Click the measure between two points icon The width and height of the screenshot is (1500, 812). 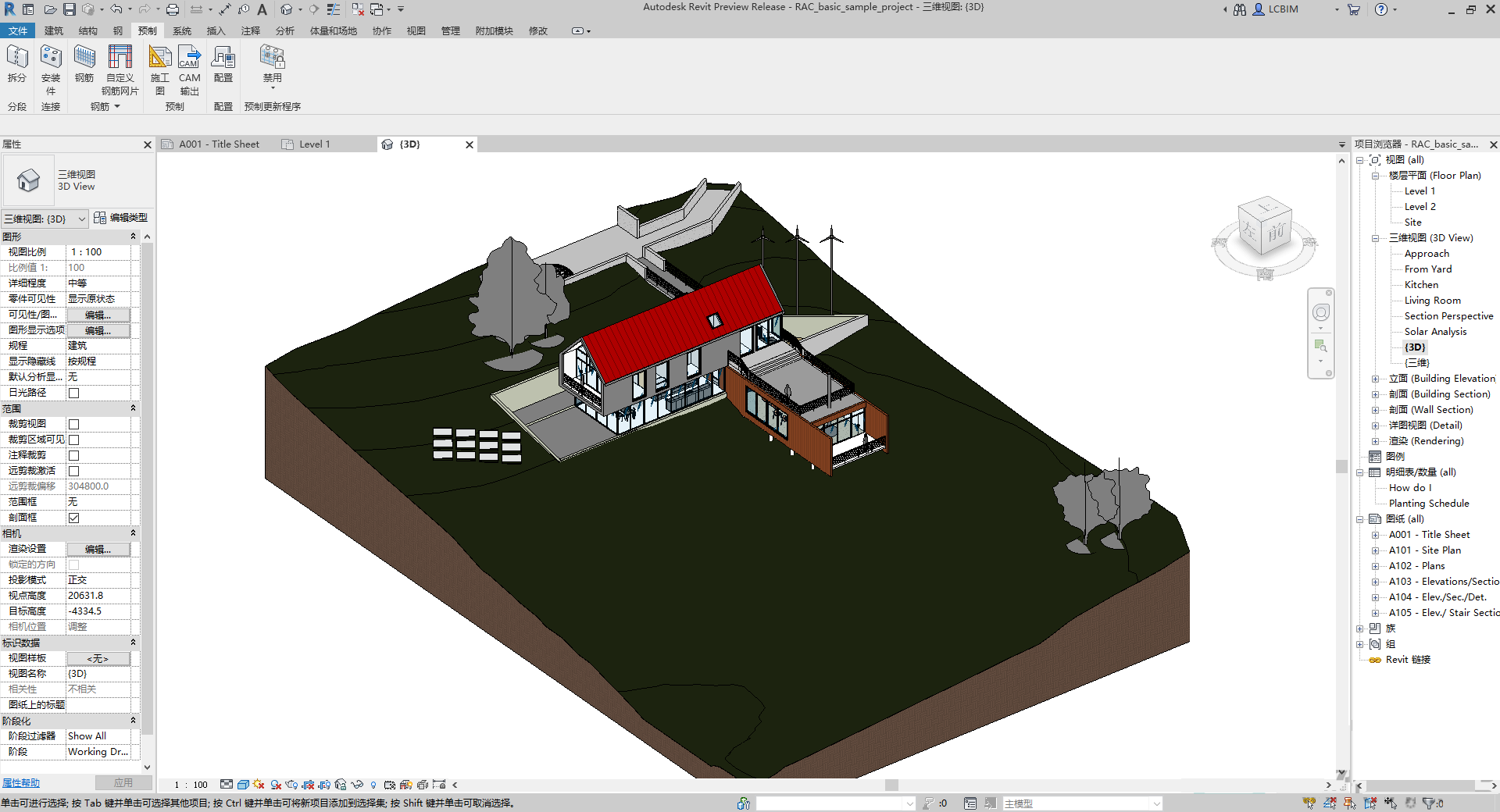coord(196,9)
